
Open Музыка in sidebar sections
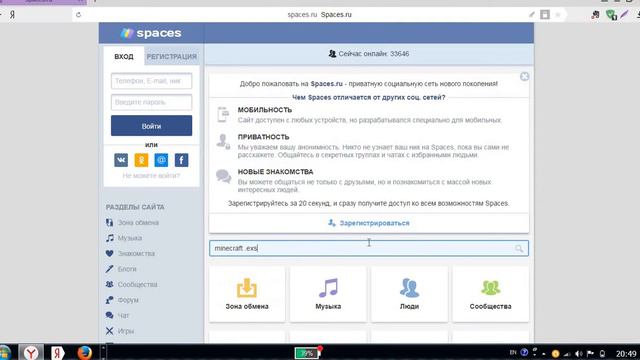click(x=129, y=238)
